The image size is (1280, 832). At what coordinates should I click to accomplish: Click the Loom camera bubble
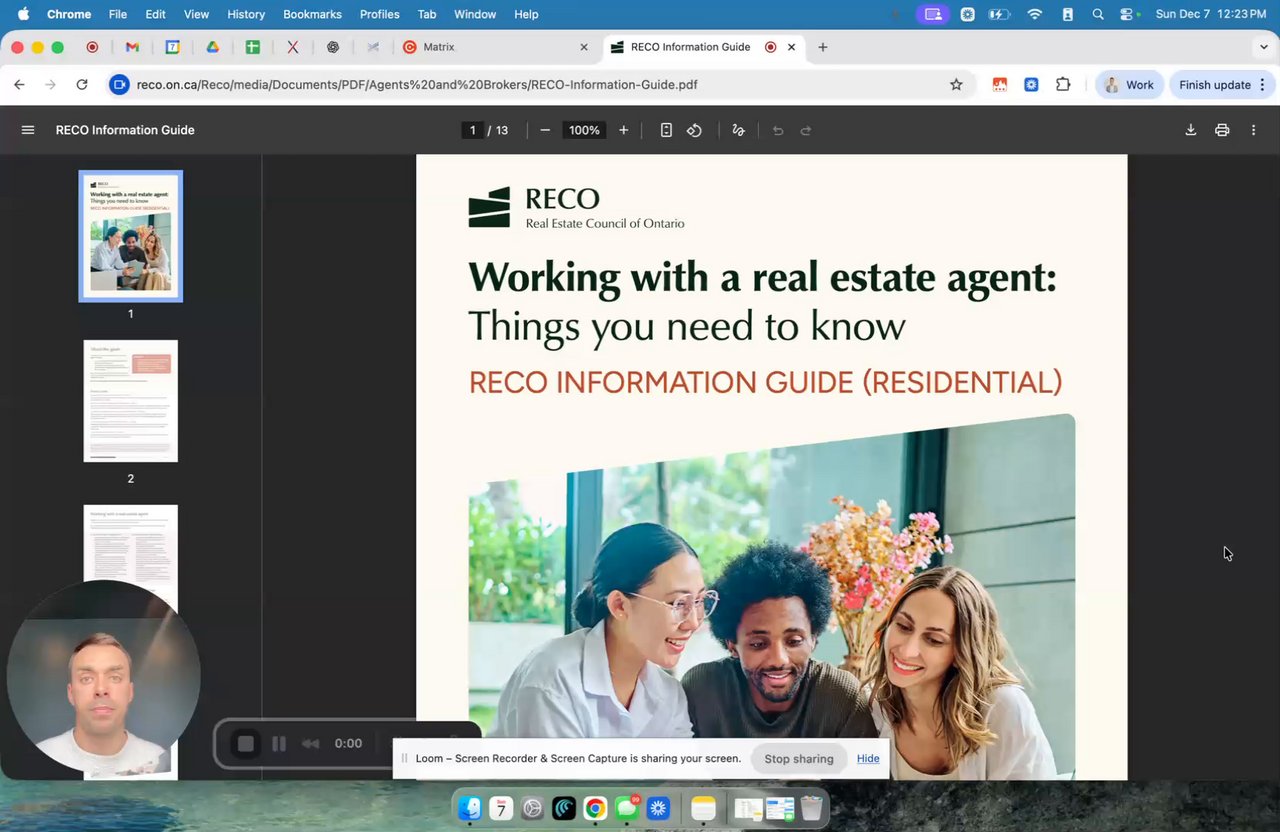click(x=103, y=678)
